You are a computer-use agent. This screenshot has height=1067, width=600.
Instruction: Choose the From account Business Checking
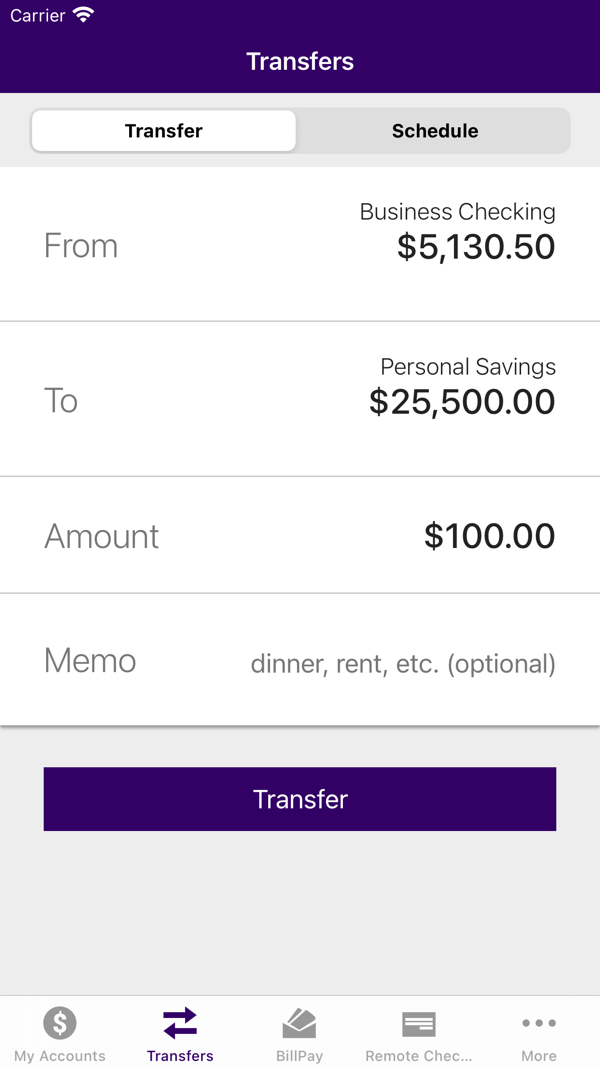pyautogui.click(x=300, y=244)
